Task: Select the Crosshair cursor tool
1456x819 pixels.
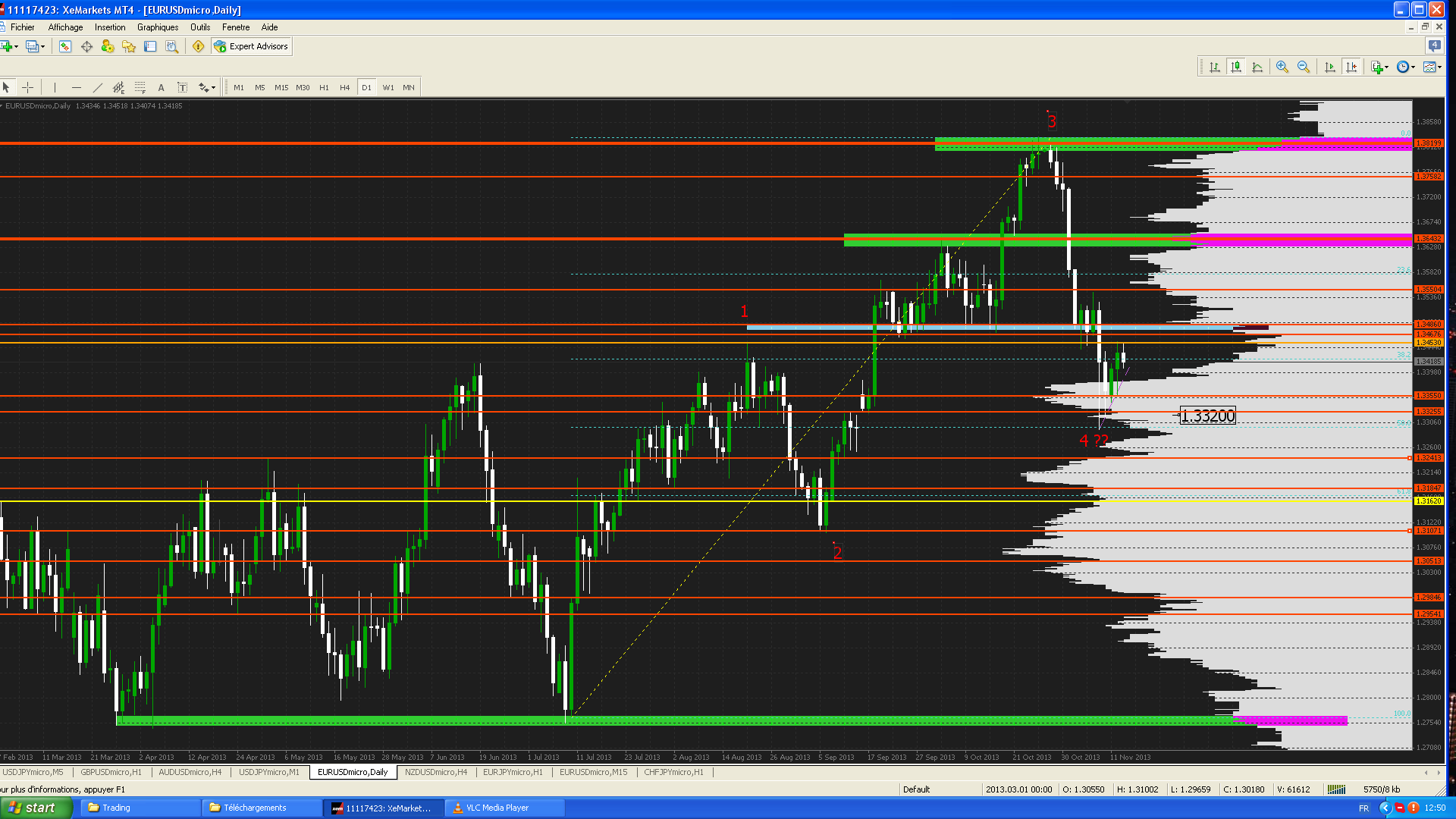Action: tap(27, 87)
